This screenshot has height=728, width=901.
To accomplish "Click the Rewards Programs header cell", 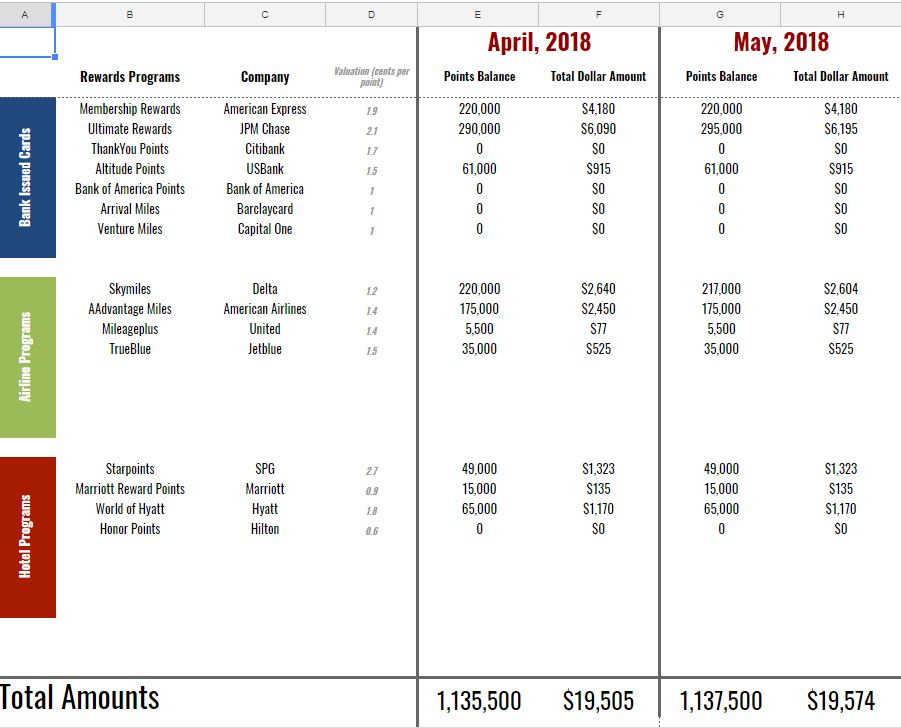I will point(130,77).
